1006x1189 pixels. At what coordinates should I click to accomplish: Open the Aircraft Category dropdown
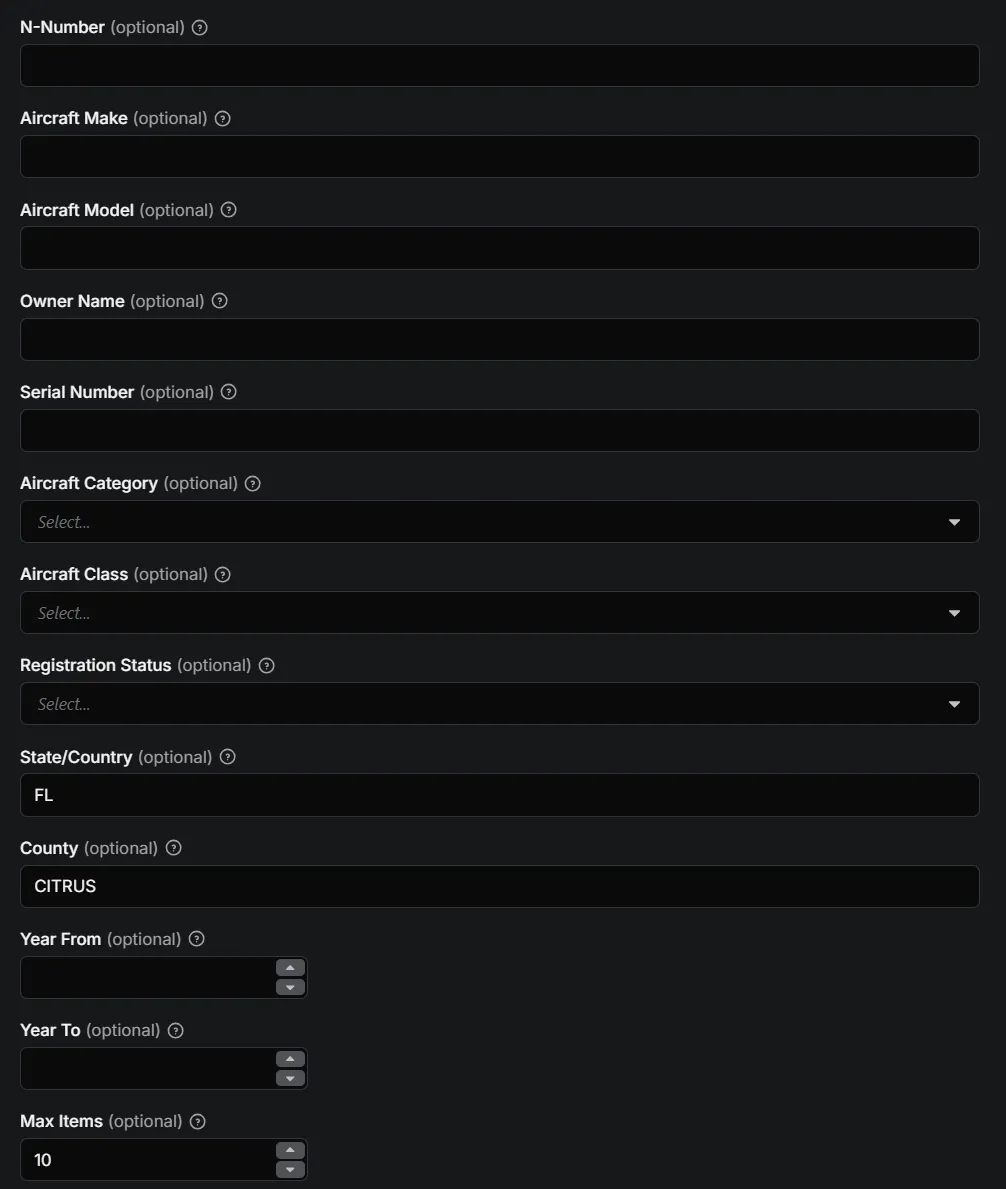point(499,522)
